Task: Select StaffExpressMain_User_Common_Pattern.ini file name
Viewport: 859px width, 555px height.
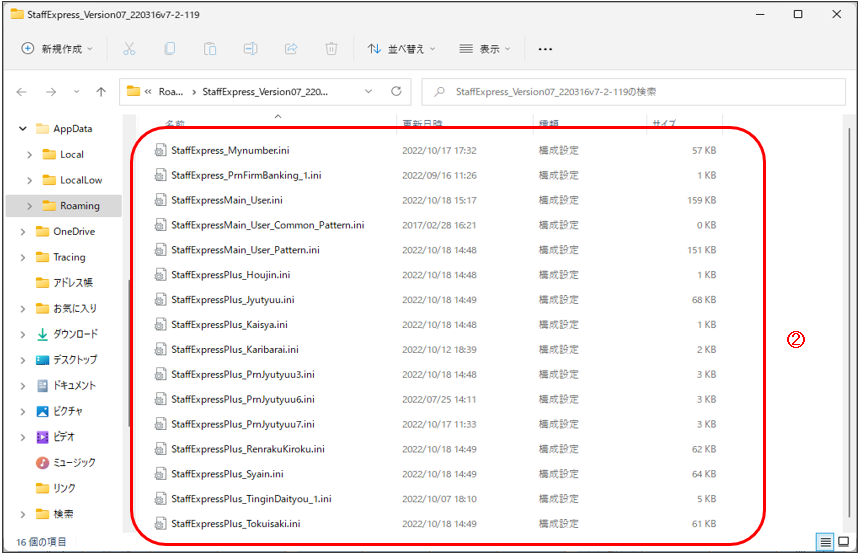Action: [x=267, y=225]
